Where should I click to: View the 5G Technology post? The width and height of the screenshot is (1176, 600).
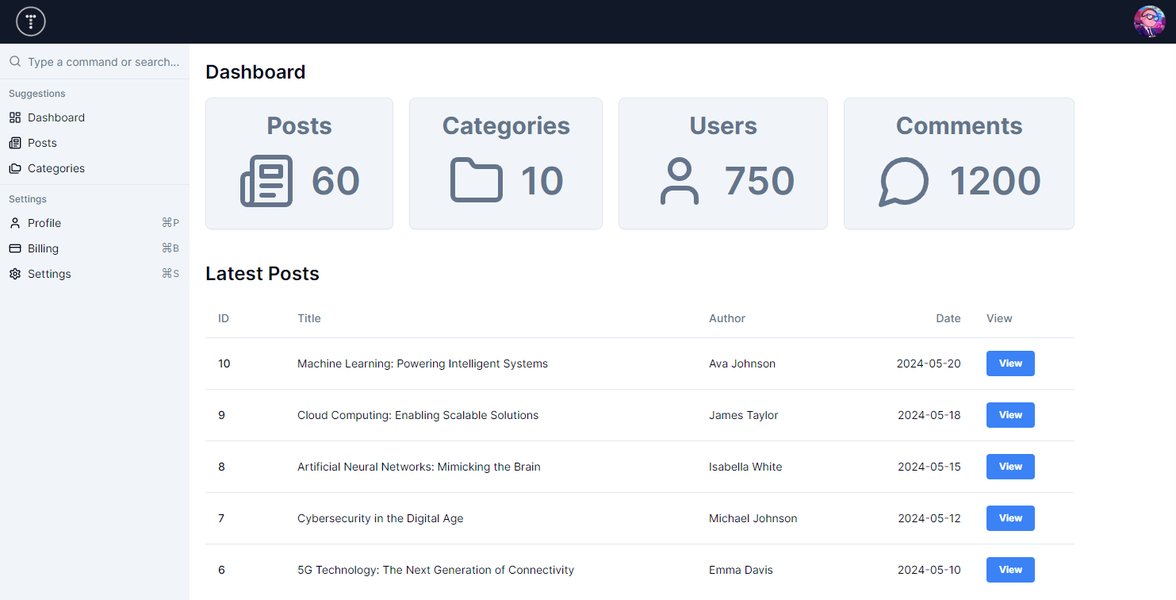(1010, 570)
